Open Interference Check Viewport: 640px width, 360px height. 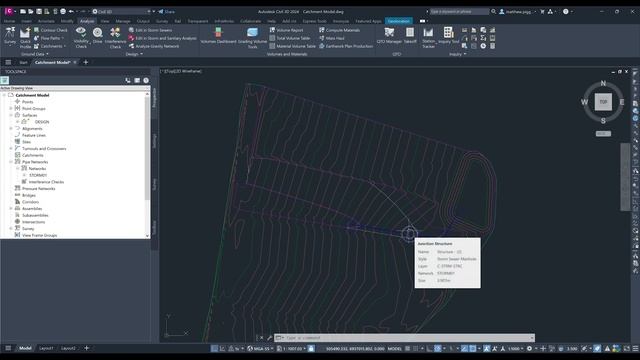(x=115, y=38)
